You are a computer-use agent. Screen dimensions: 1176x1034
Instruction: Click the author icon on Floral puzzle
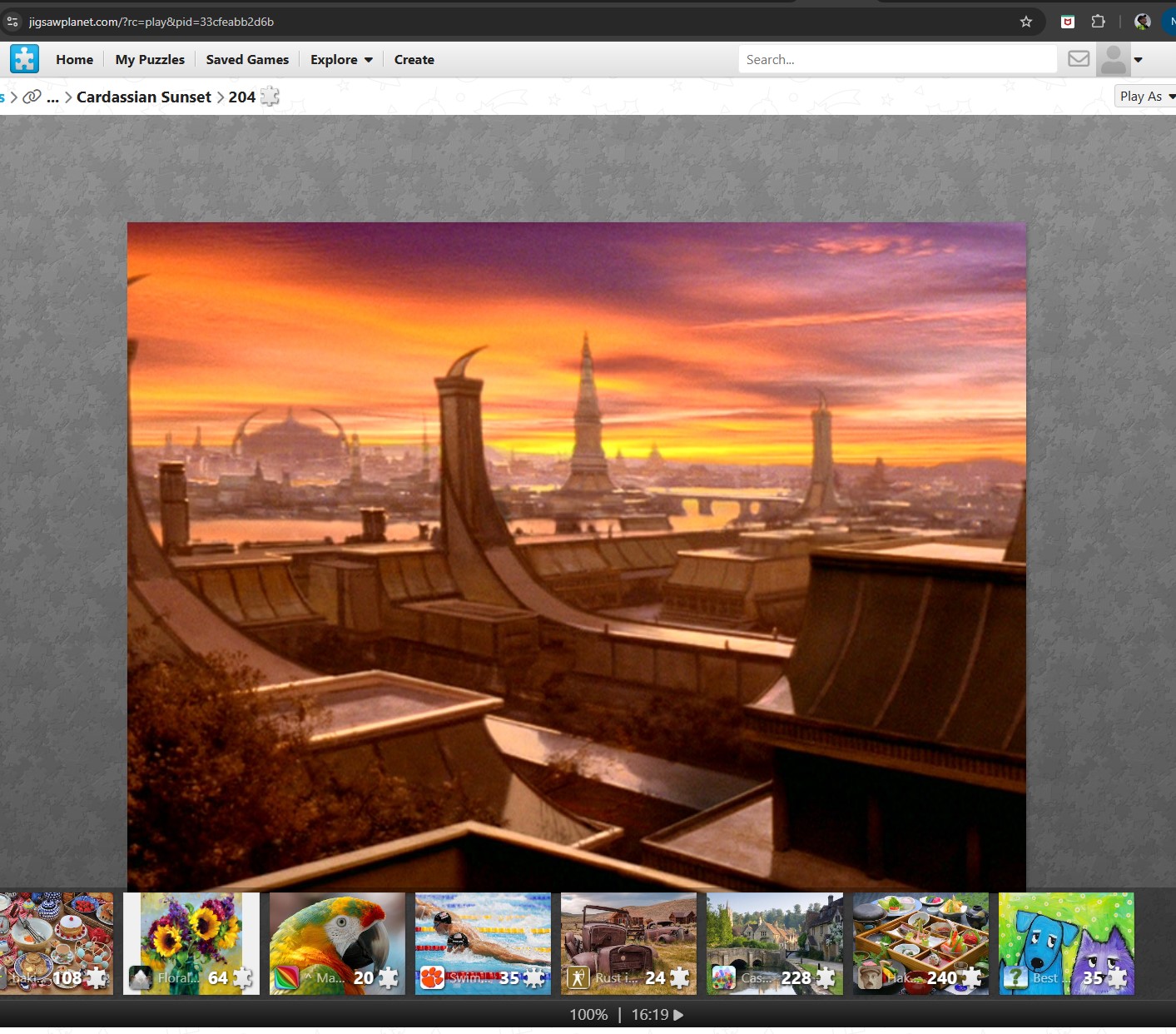[x=141, y=977]
